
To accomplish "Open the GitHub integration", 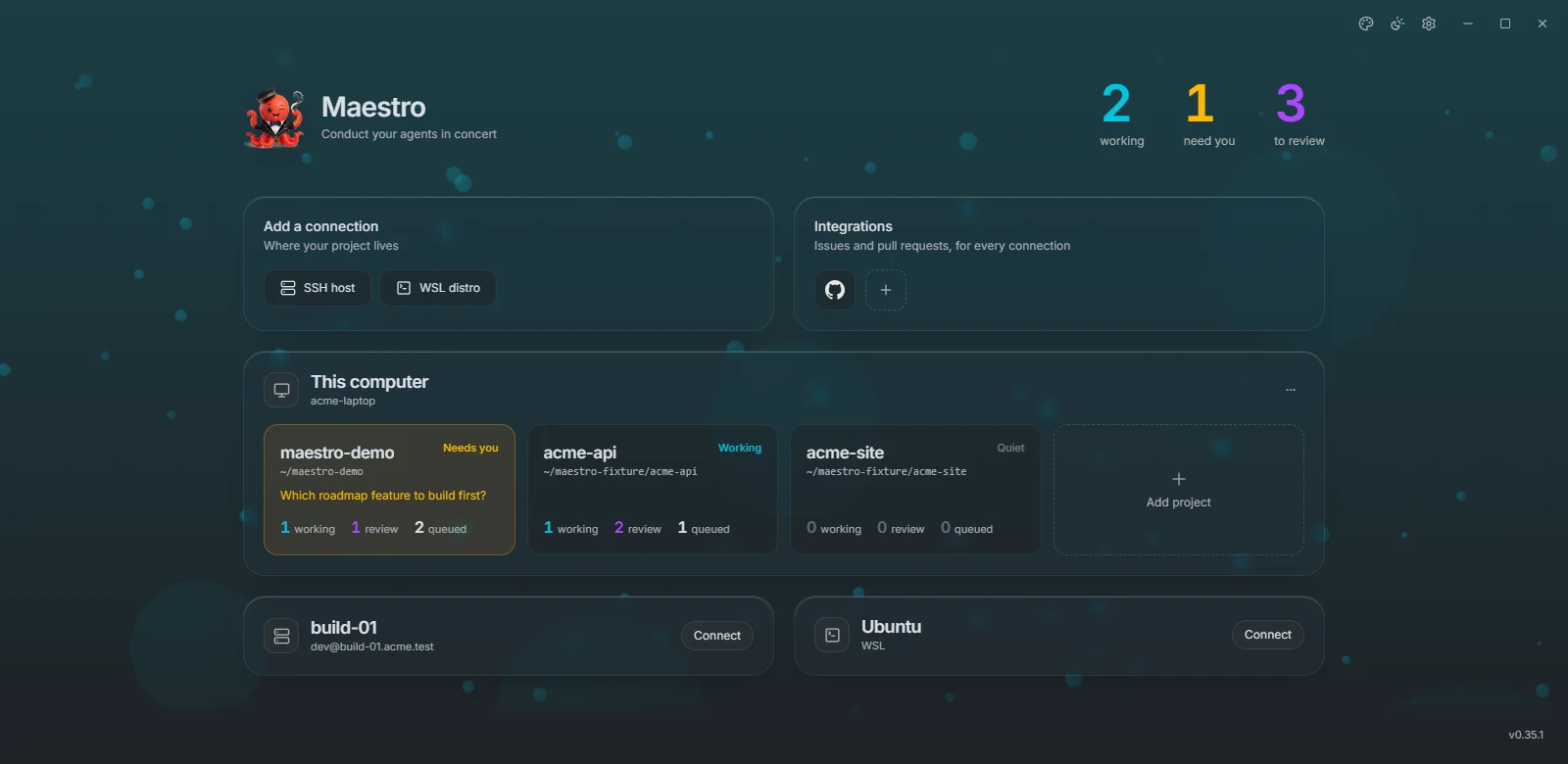I will [x=835, y=290].
